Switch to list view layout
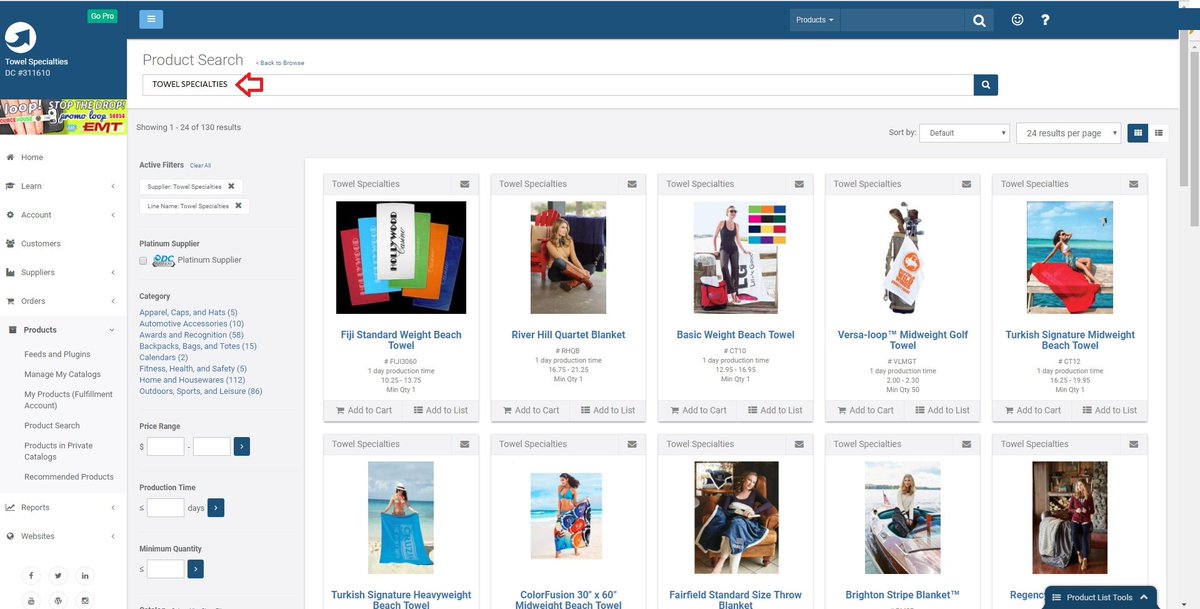The width and height of the screenshot is (1200, 609). pyautogui.click(x=1159, y=132)
